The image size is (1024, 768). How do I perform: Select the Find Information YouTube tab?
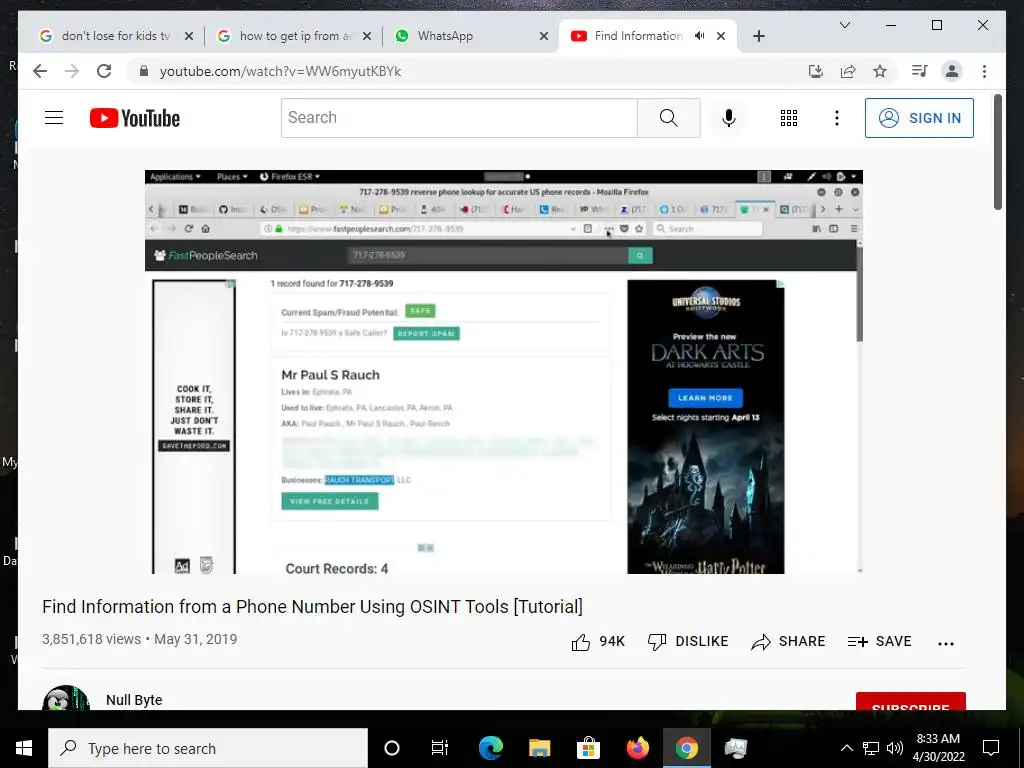[x=627, y=36]
